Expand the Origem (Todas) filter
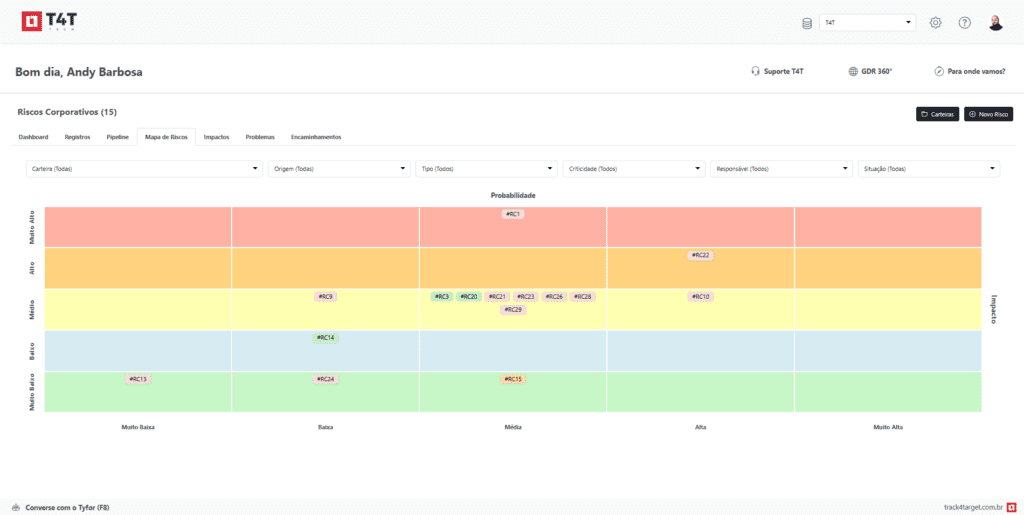 (x=339, y=169)
